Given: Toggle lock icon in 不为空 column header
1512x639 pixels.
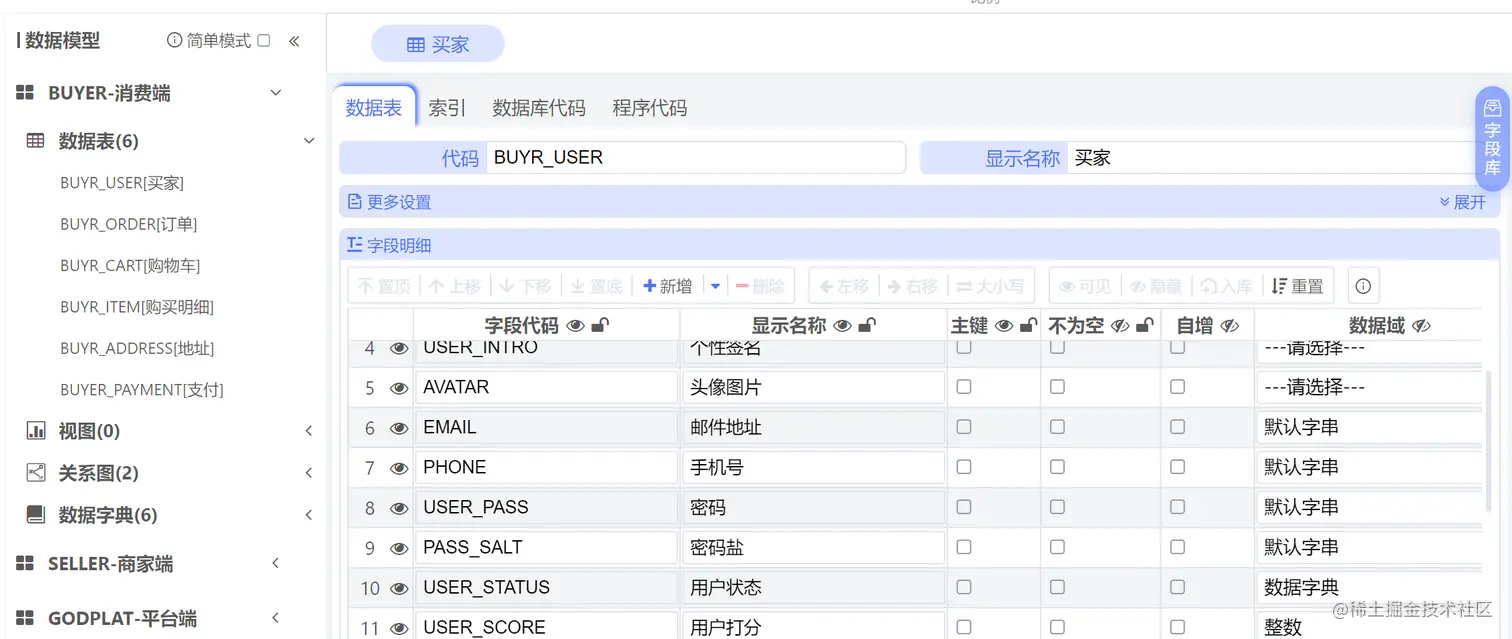Looking at the screenshot, I should click(x=1145, y=325).
